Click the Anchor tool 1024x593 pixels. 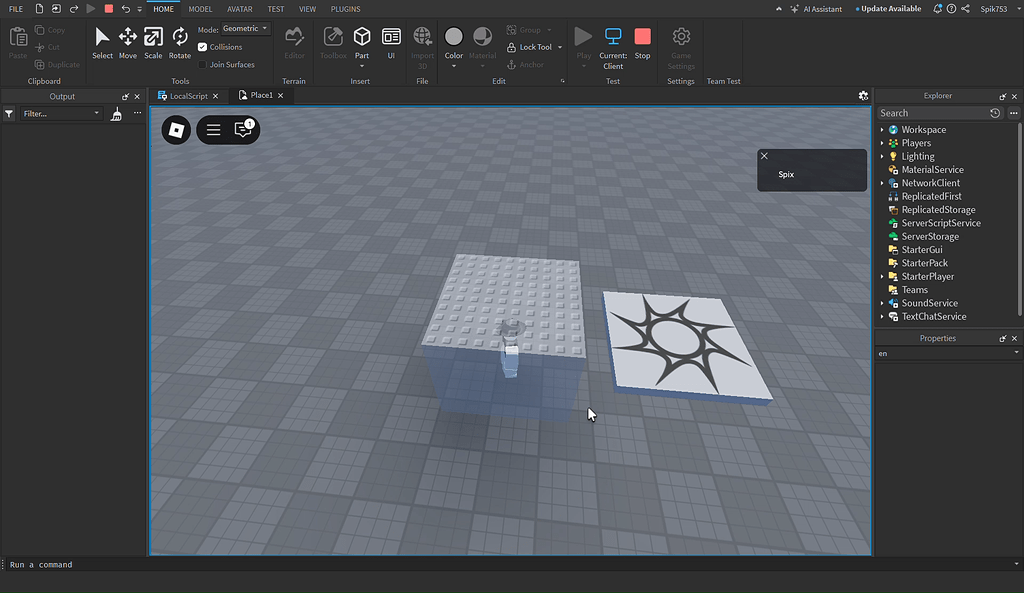tap(526, 65)
